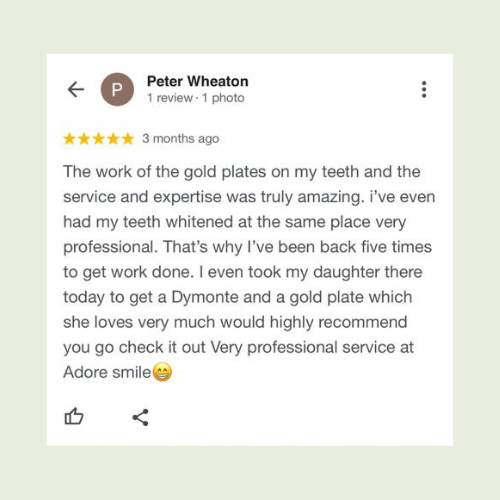The image size is (500, 500).
Task: Select the opening line about gold plates
Action: (242, 172)
